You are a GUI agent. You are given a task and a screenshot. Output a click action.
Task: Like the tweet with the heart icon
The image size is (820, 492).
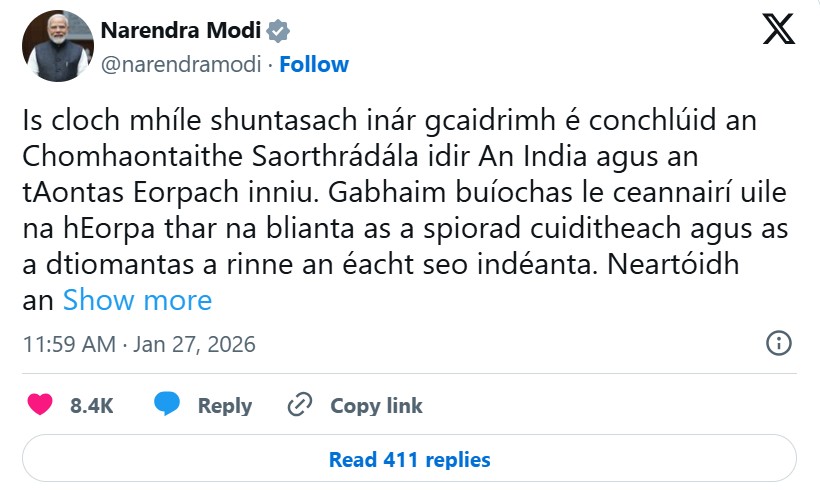(40, 404)
